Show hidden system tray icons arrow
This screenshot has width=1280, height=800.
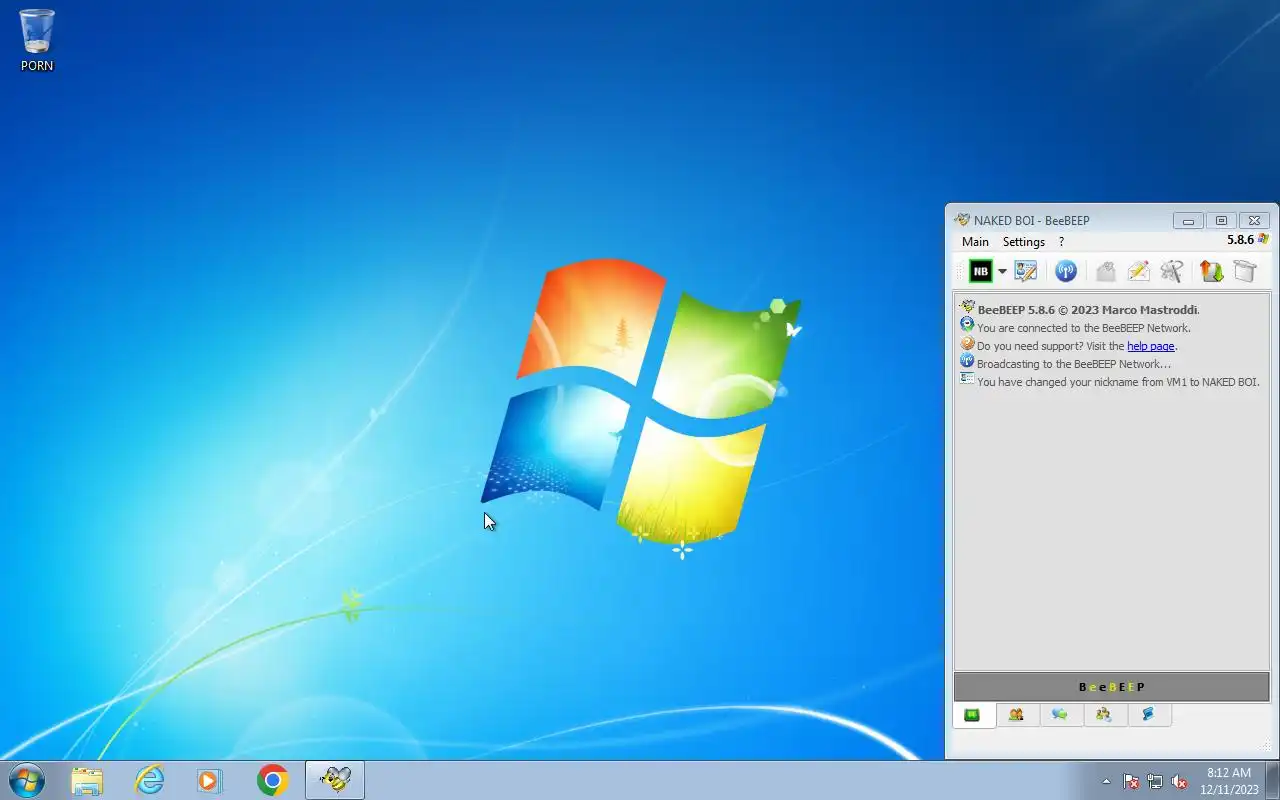[1106, 781]
